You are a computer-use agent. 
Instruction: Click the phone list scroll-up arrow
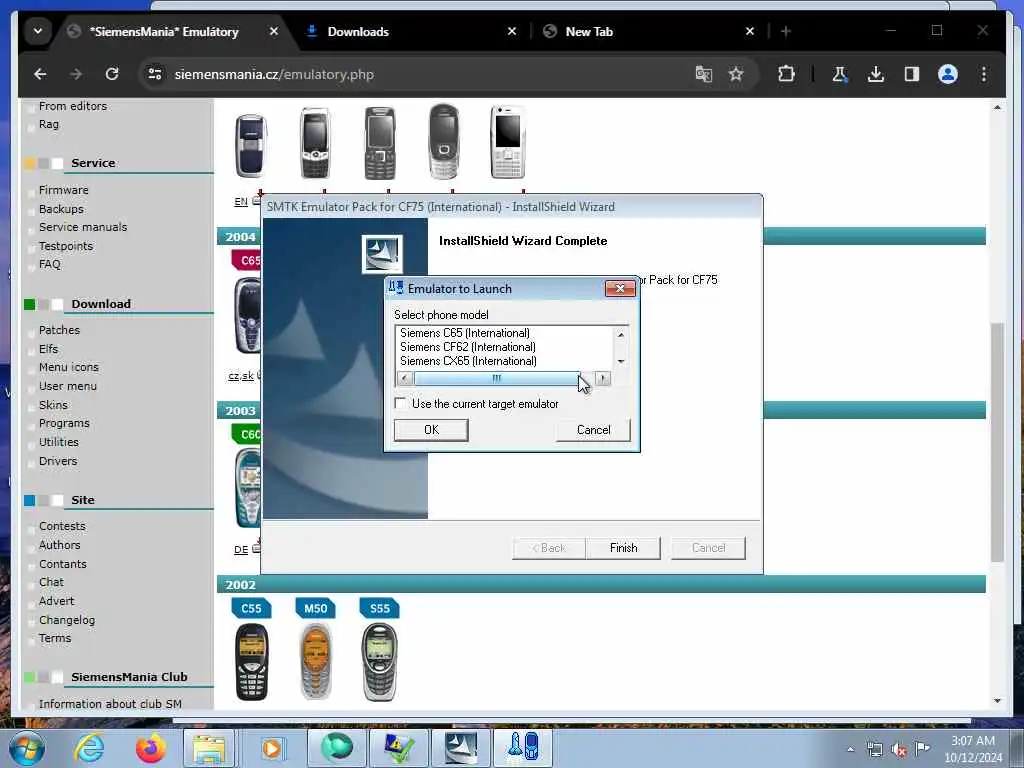tap(621, 334)
